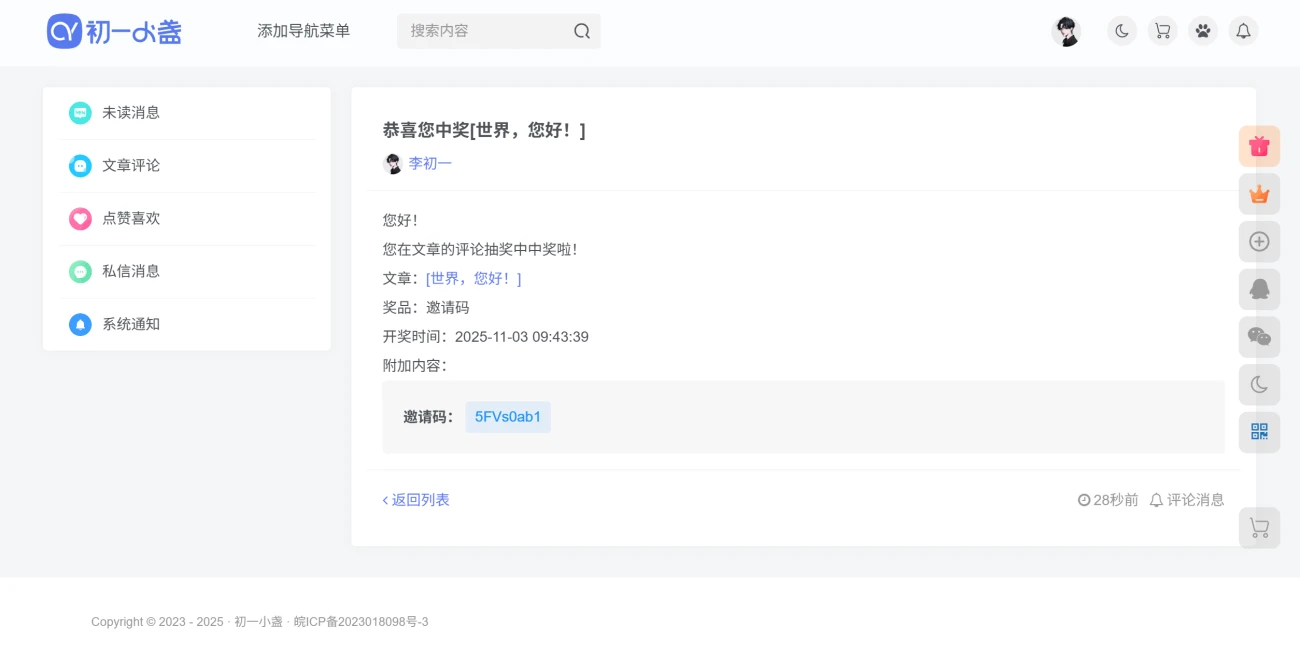Switch to 未读消息 category
Image resolution: width=1300 pixels, height=669 pixels.
(129, 112)
